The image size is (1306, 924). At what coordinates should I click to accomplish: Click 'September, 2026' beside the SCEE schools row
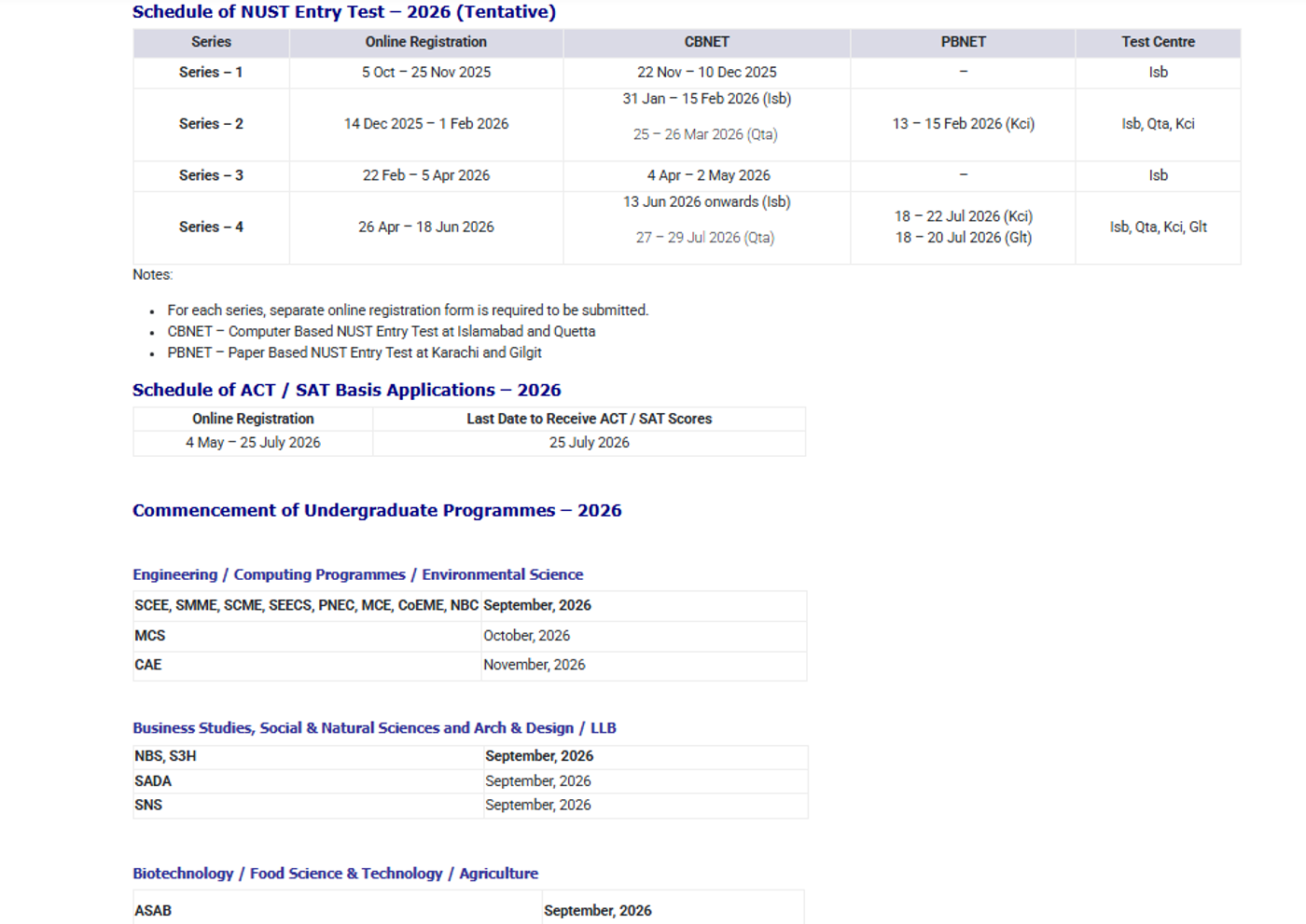coord(537,606)
